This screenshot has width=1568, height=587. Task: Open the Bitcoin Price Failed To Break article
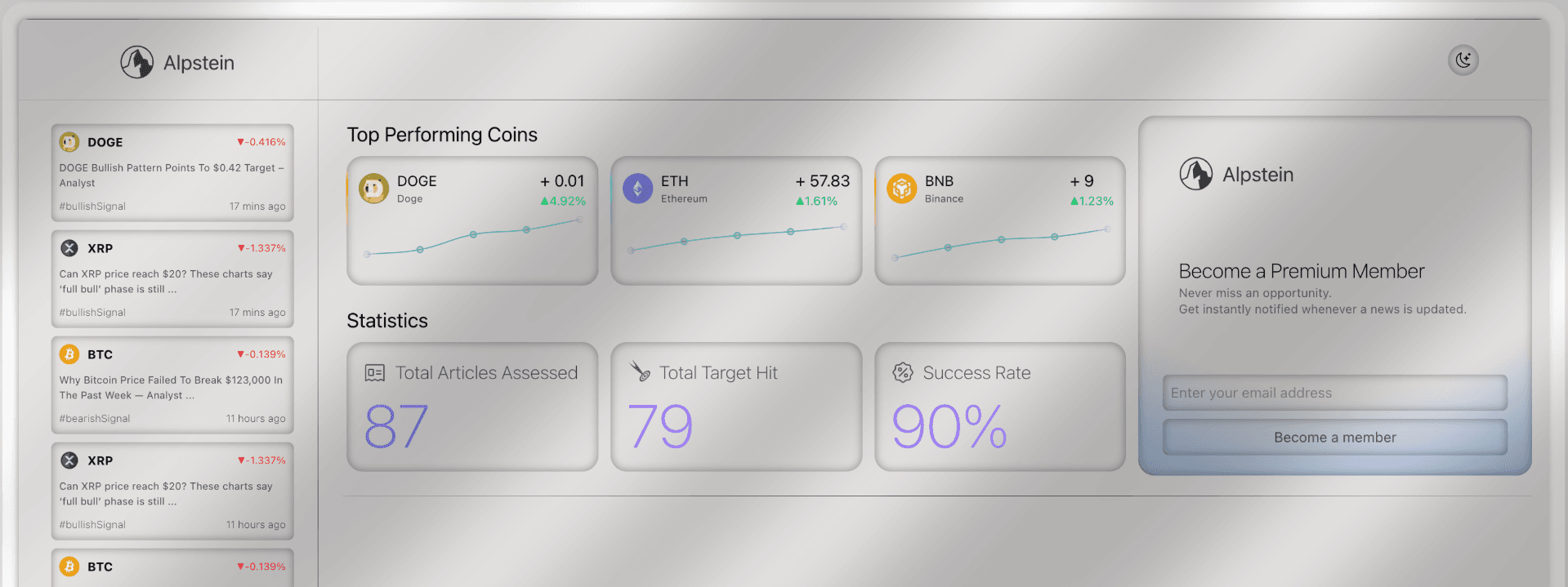click(x=172, y=388)
